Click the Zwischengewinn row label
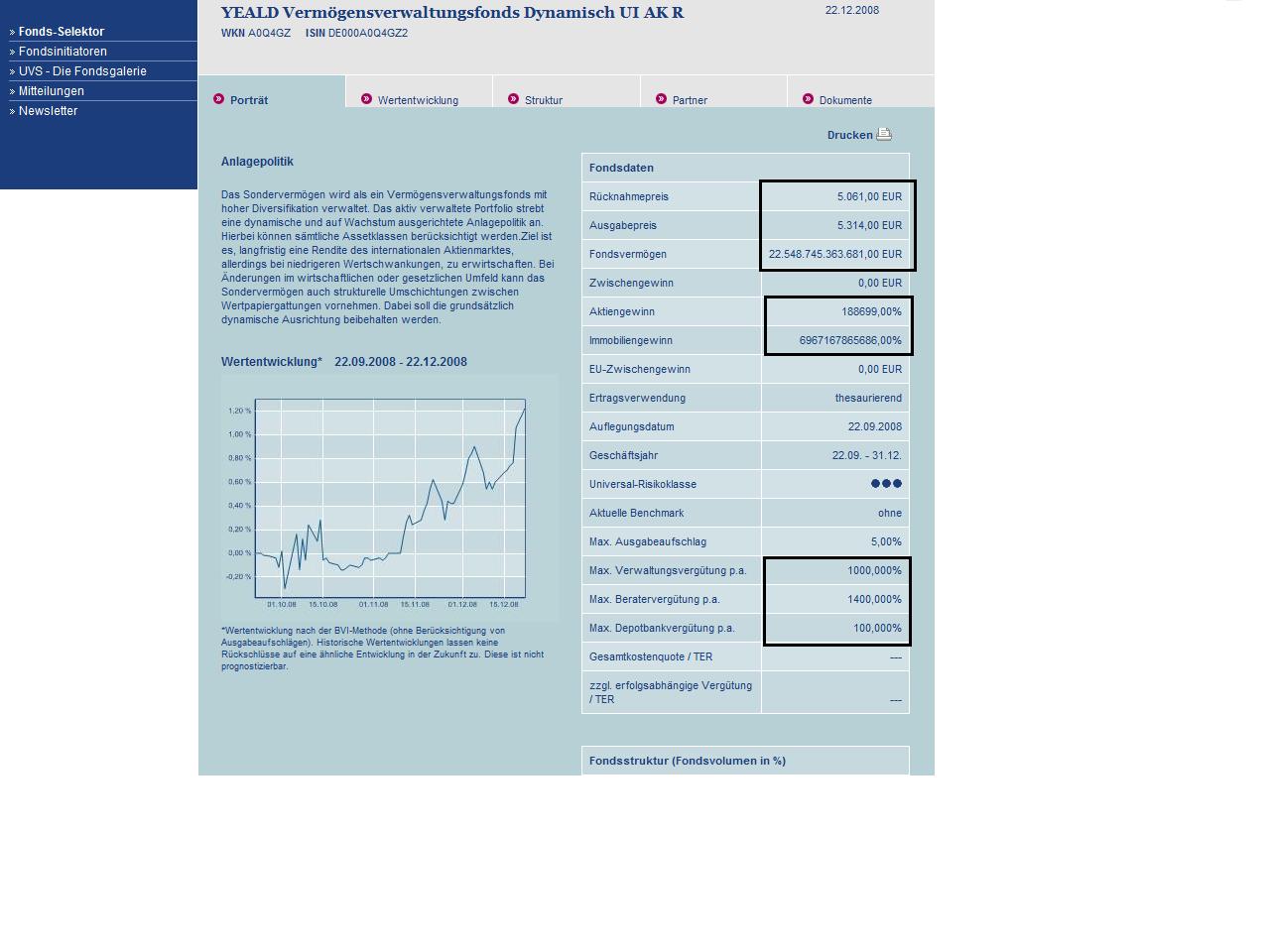Viewport: 1270px width, 952px height. point(631,283)
